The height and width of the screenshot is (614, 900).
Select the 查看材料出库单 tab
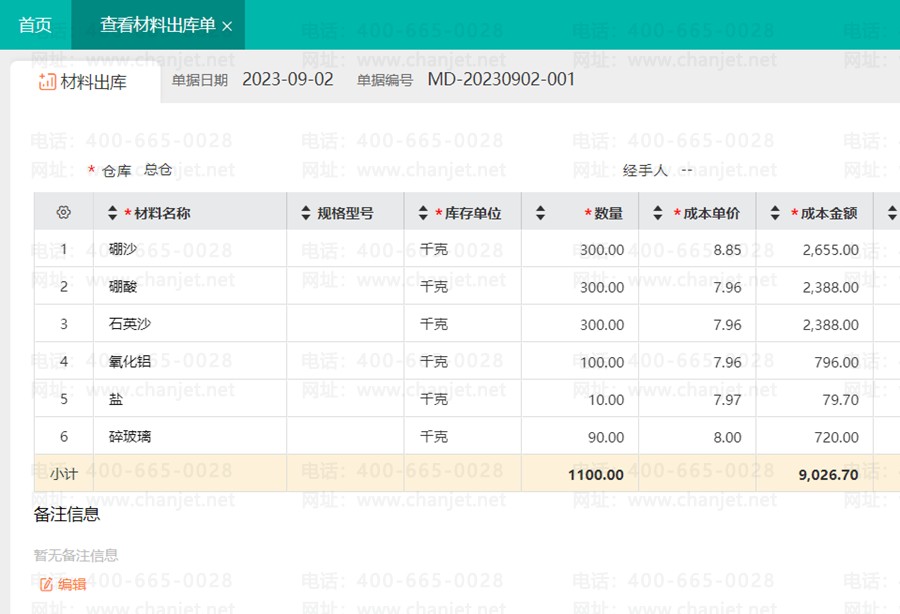(x=158, y=25)
